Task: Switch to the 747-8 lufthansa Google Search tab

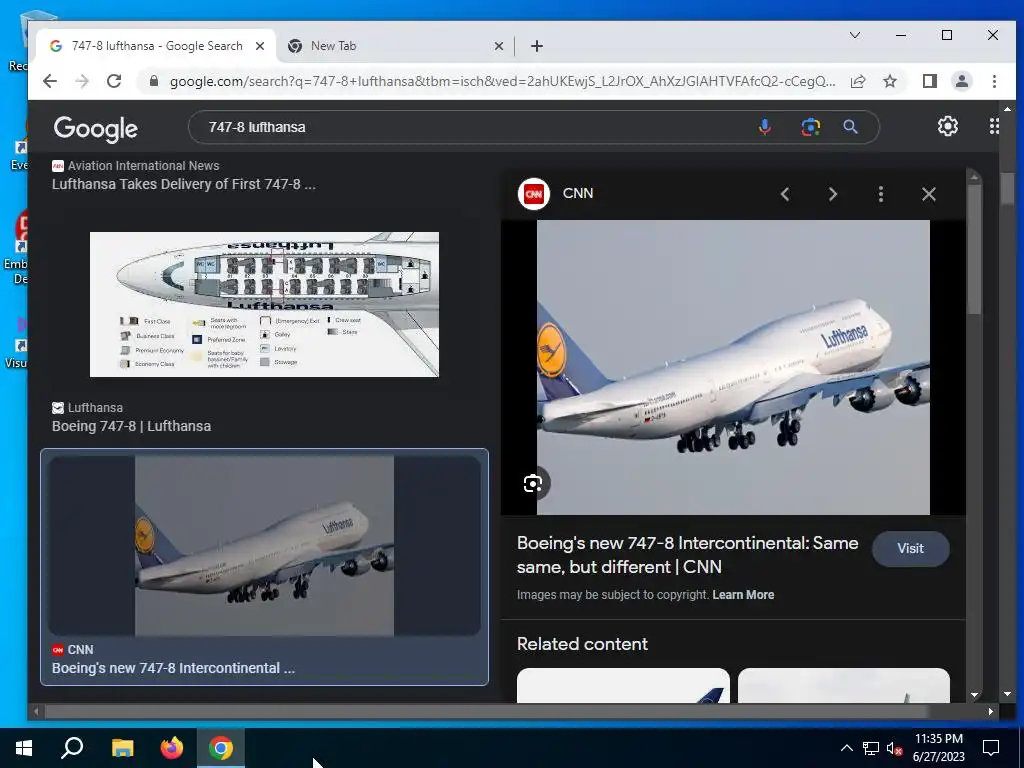Action: 157,46
